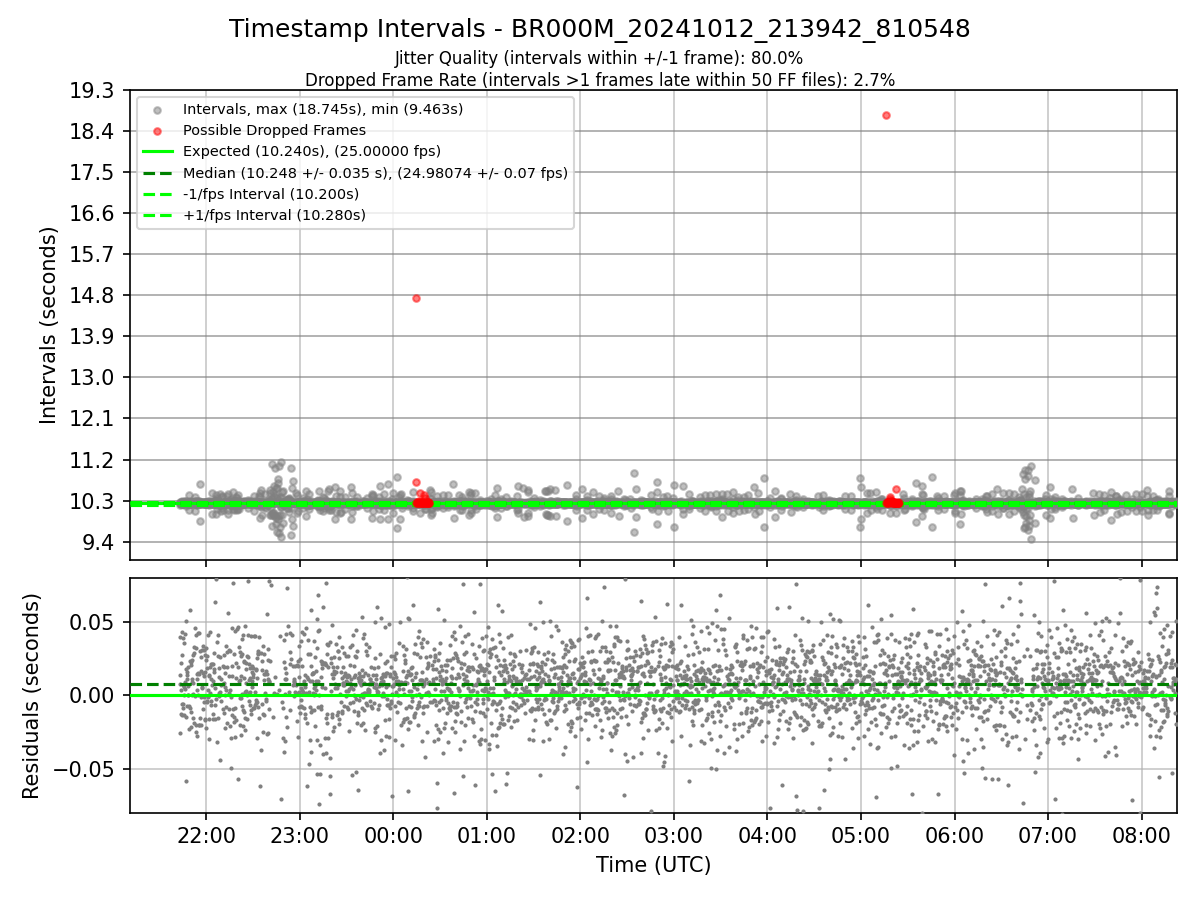This screenshot has height=900, width=1200.
Task: Click the x-axis tick label '22:00'
Action: [x=207, y=834]
